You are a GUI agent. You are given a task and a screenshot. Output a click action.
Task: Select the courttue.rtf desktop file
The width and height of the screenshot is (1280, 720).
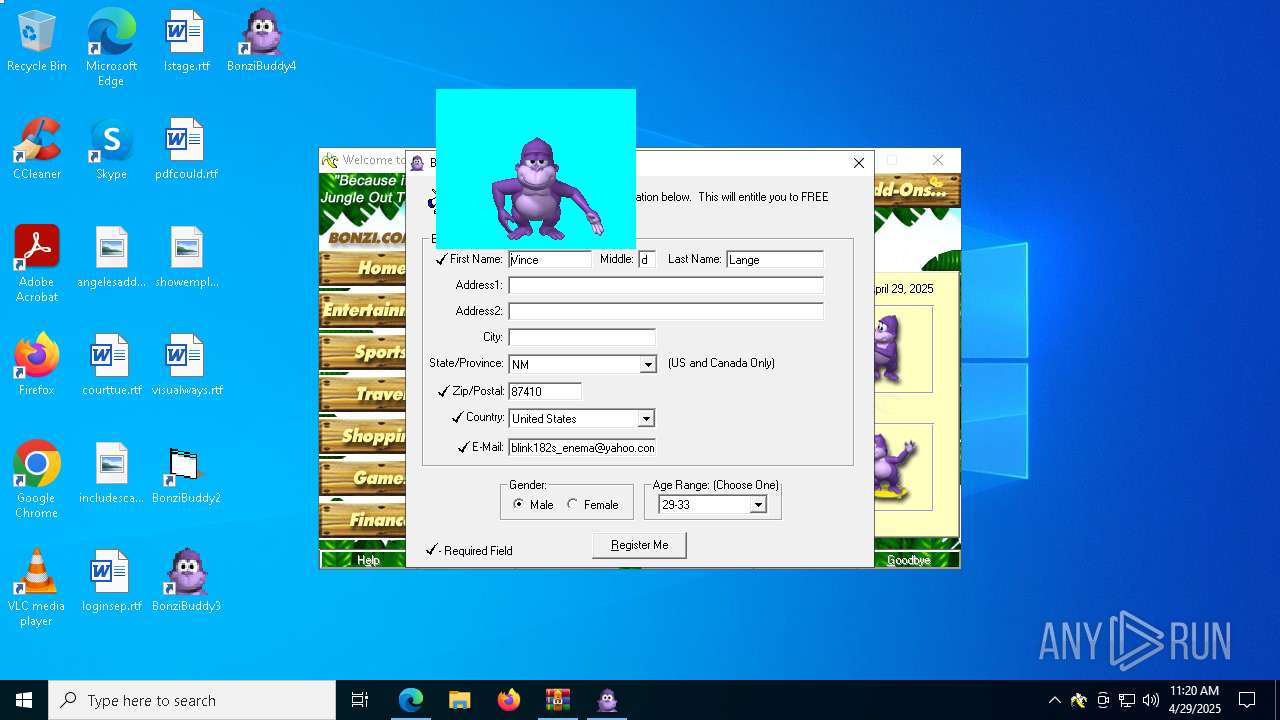[x=111, y=366]
